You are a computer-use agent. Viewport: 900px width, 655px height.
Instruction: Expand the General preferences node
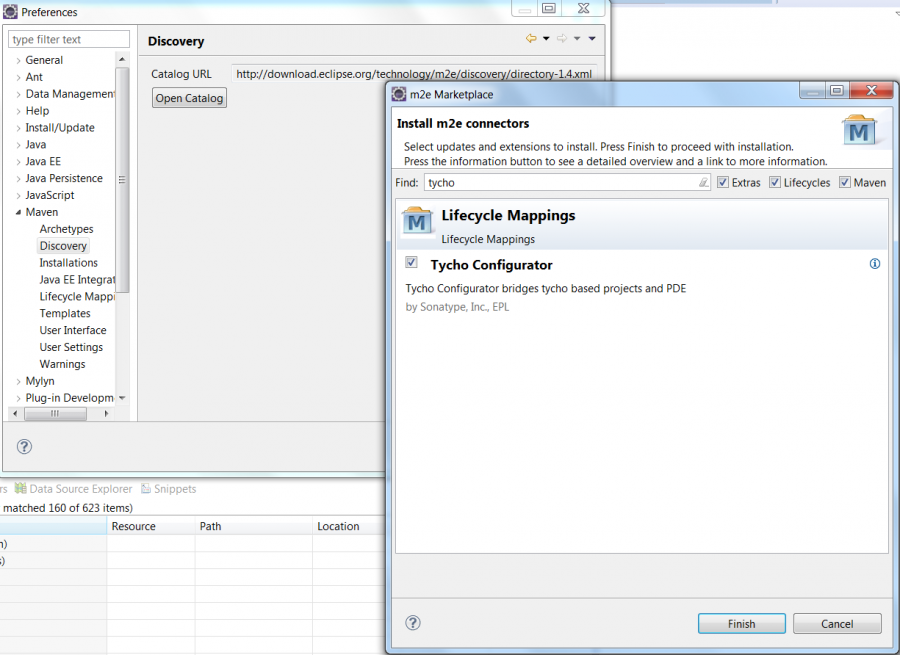click(18, 61)
